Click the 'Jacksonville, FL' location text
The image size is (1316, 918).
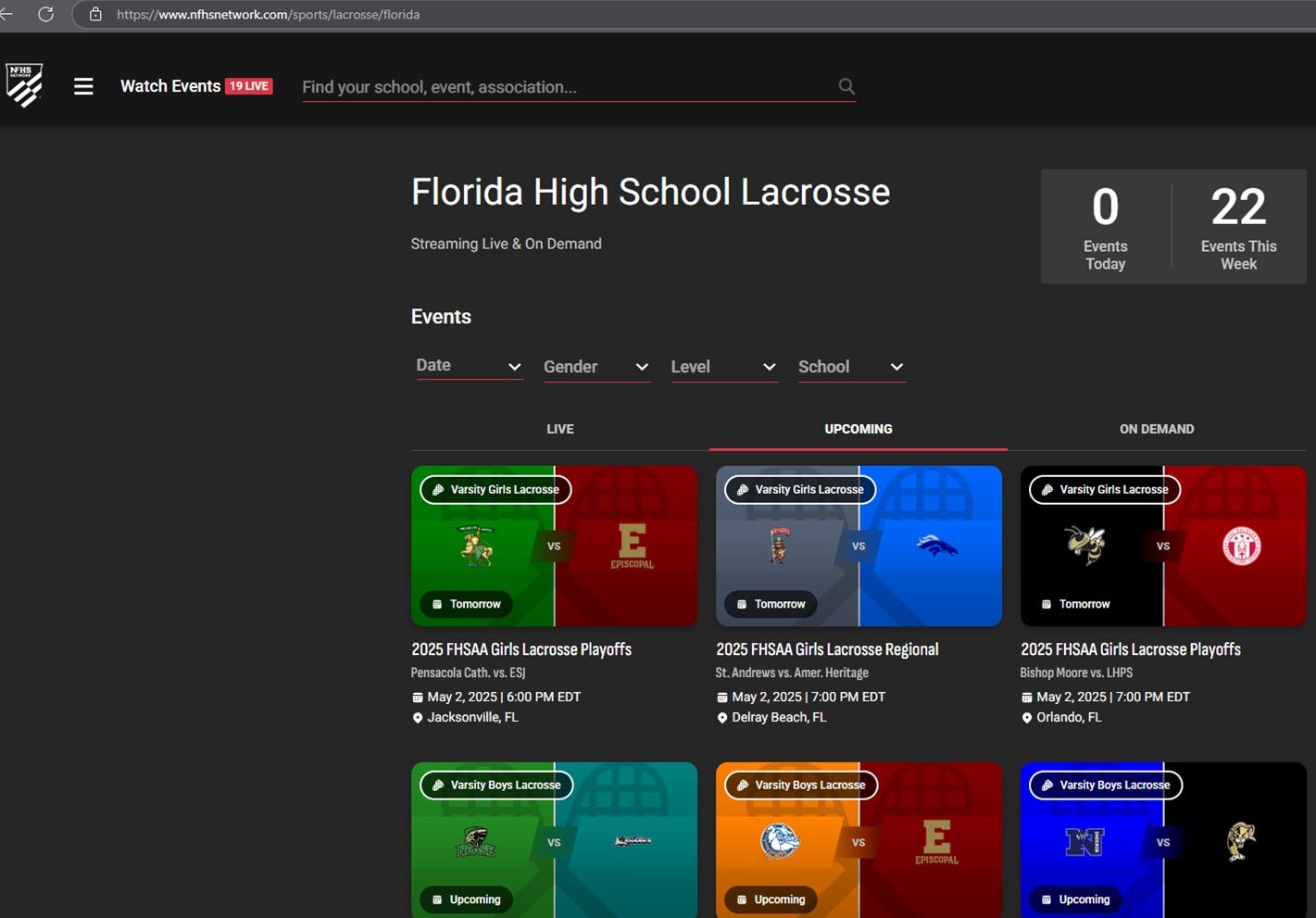pyautogui.click(x=472, y=717)
